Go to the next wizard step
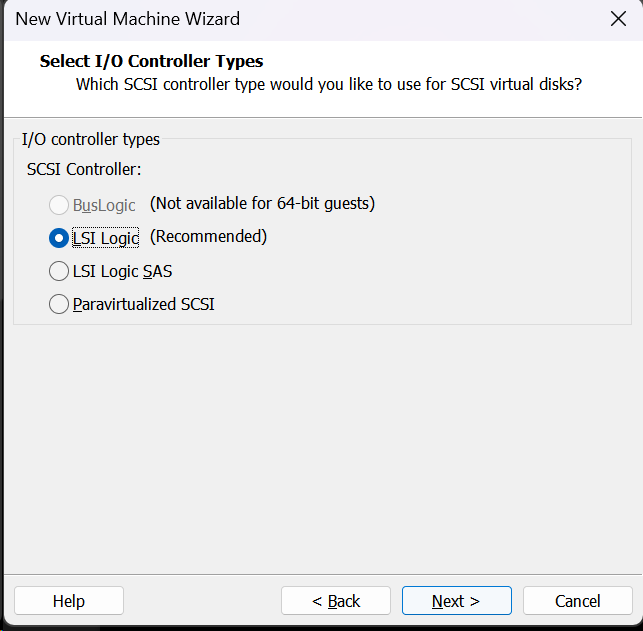Screen dimensions: 643x631 (x=457, y=601)
